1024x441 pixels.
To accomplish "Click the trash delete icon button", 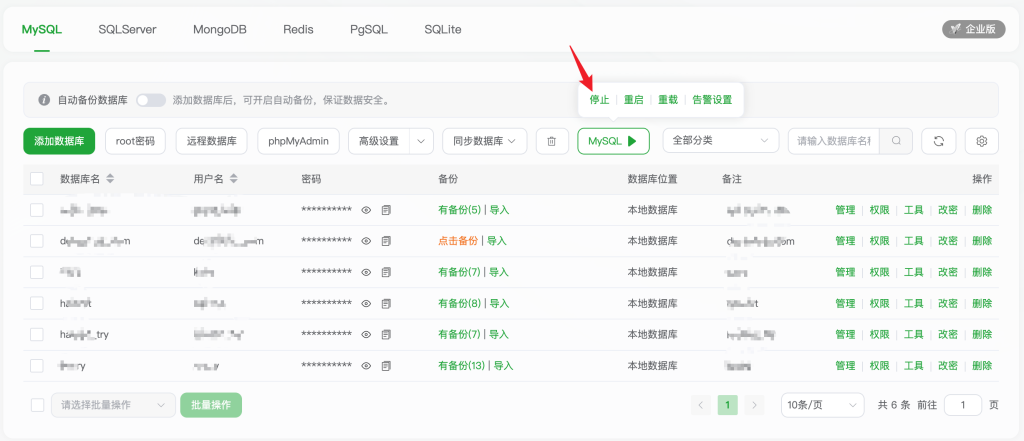I will 552,141.
